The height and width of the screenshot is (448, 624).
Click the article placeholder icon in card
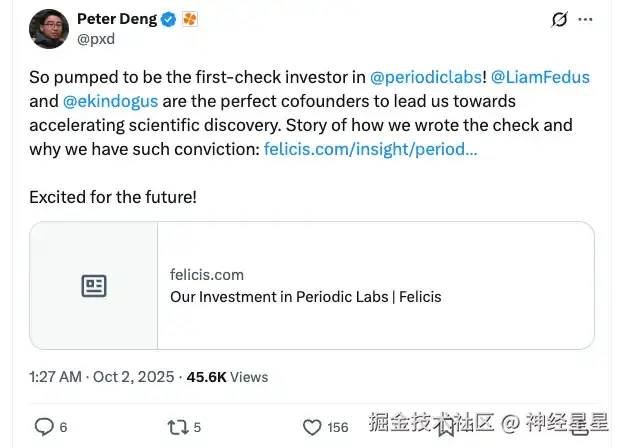tap(94, 286)
